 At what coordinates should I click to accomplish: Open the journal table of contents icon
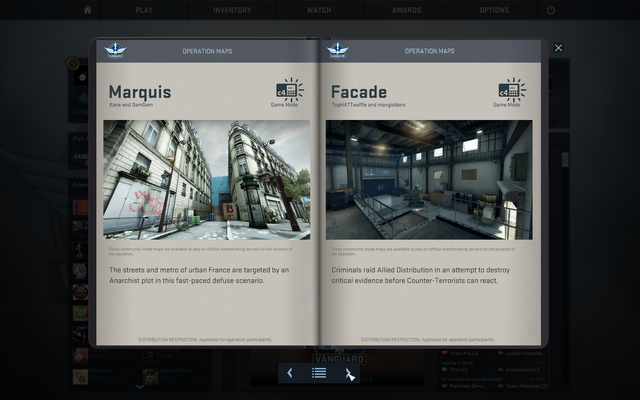pyautogui.click(x=319, y=373)
